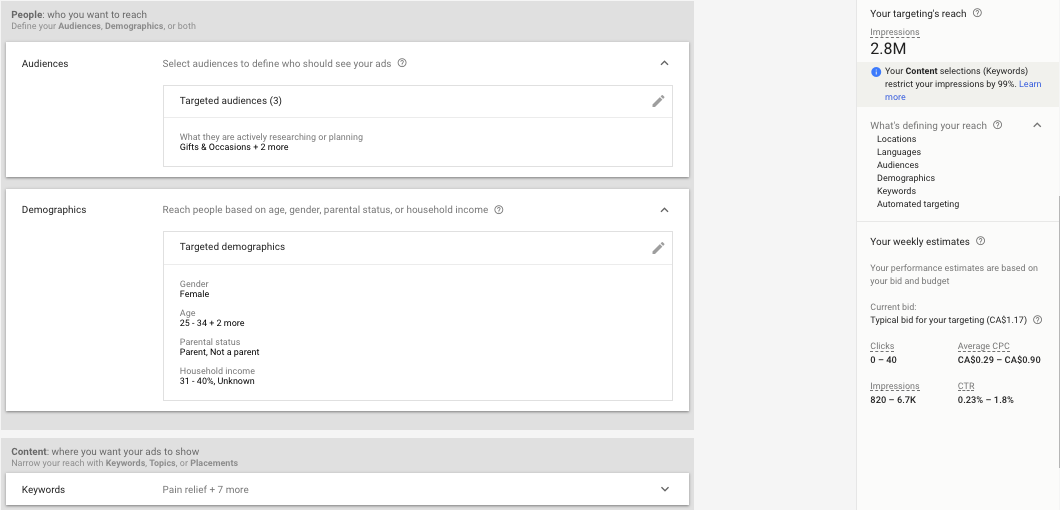Click the Clicks estimate label
The width and height of the screenshot is (1060, 510).
tap(882, 346)
